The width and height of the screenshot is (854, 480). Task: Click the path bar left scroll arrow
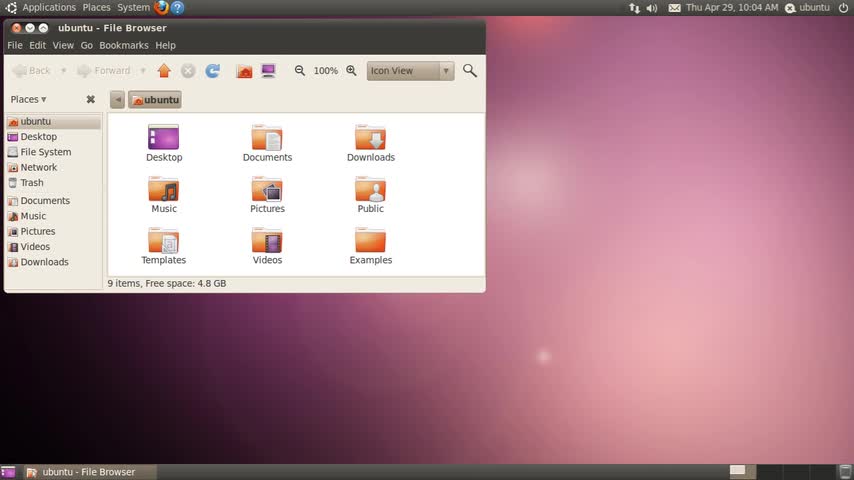pos(117,100)
